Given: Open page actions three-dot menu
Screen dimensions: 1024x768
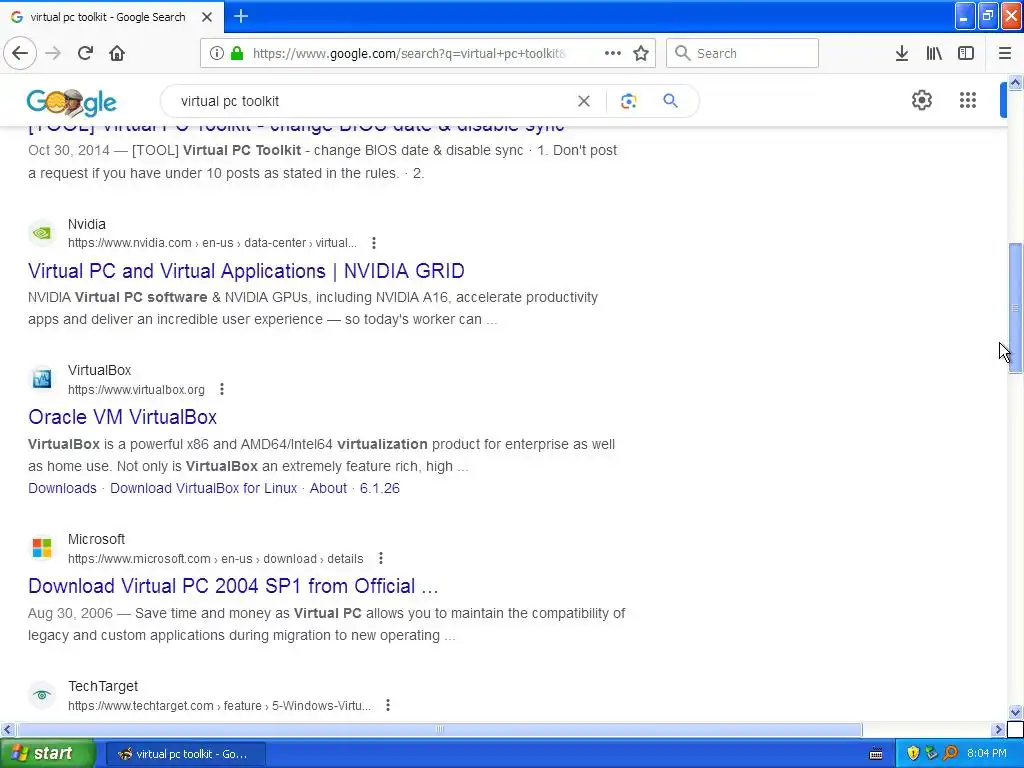Looking at the screenshot, I should point(613,54).
